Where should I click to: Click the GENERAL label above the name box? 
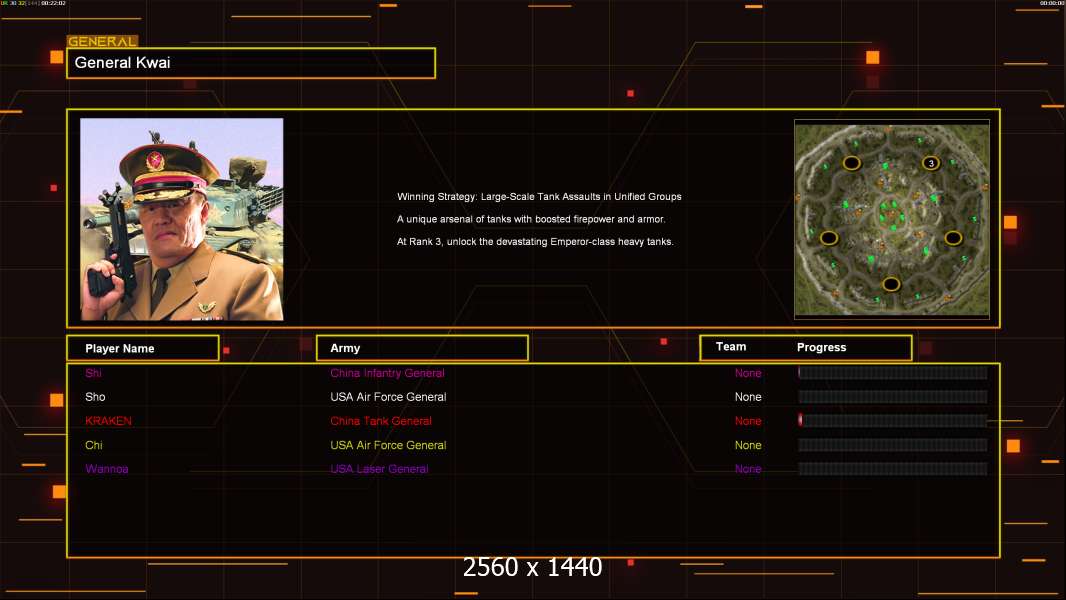pos(102,42)
